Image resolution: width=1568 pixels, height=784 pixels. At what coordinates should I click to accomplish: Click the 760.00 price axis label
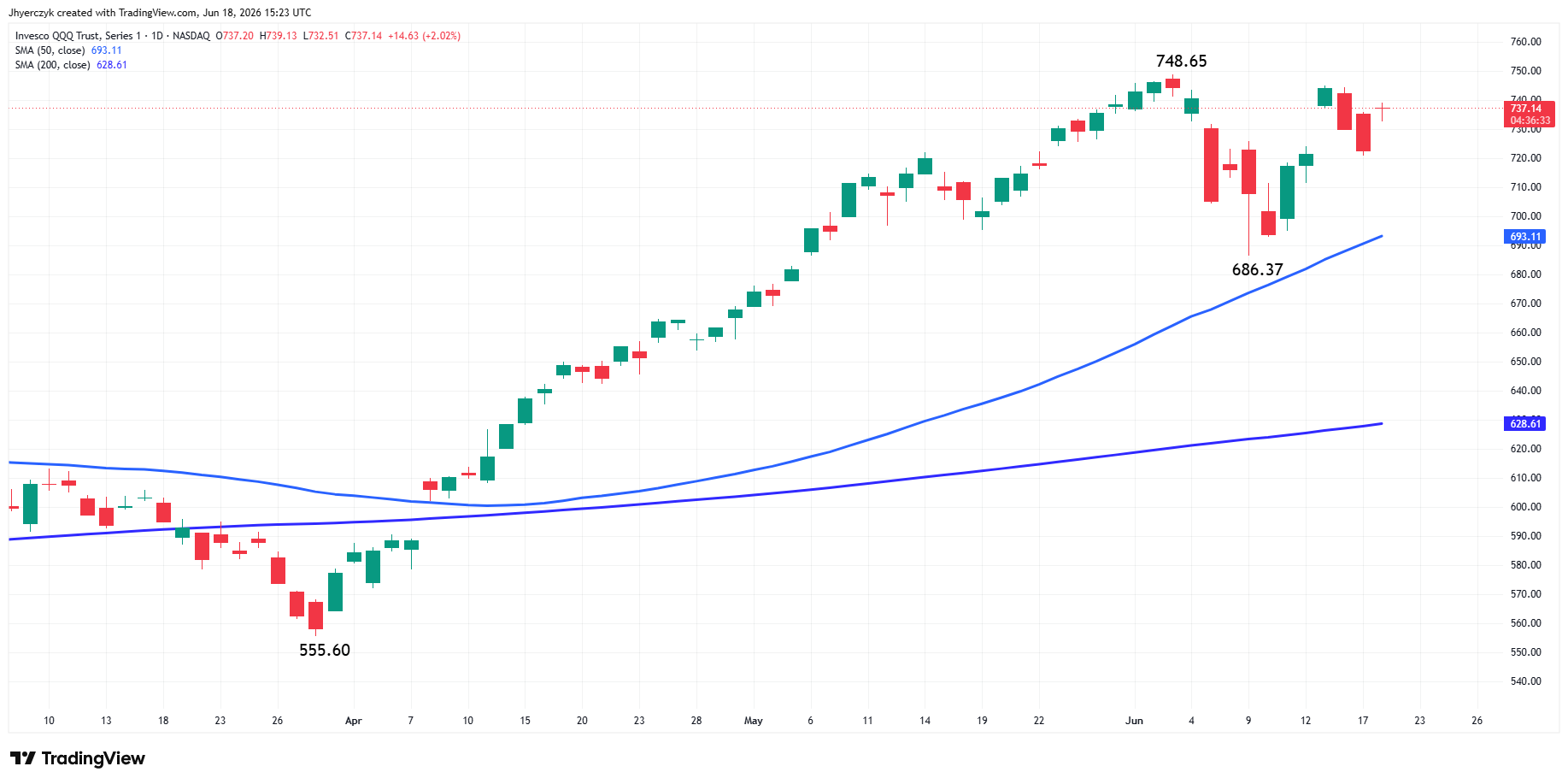1525,42
